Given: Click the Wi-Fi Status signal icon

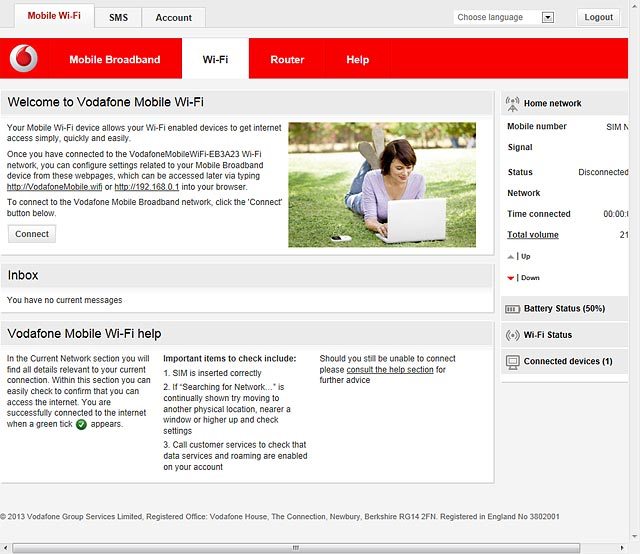Looking at the screenshot, I should [x=512, y=335].
